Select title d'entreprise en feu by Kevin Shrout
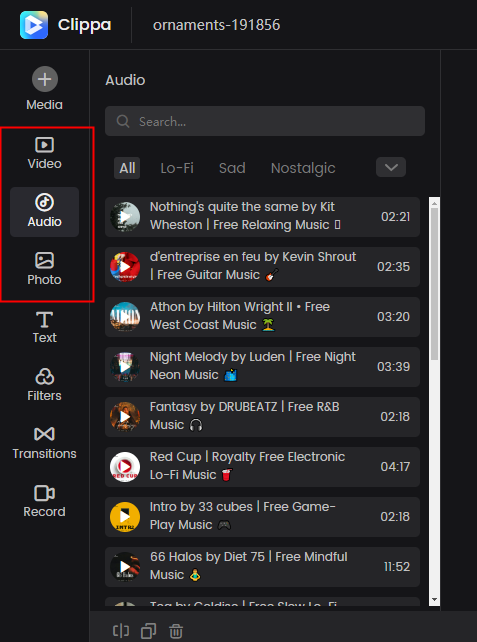The height and width of the screenshot is (642, 477). pos(253,266)
